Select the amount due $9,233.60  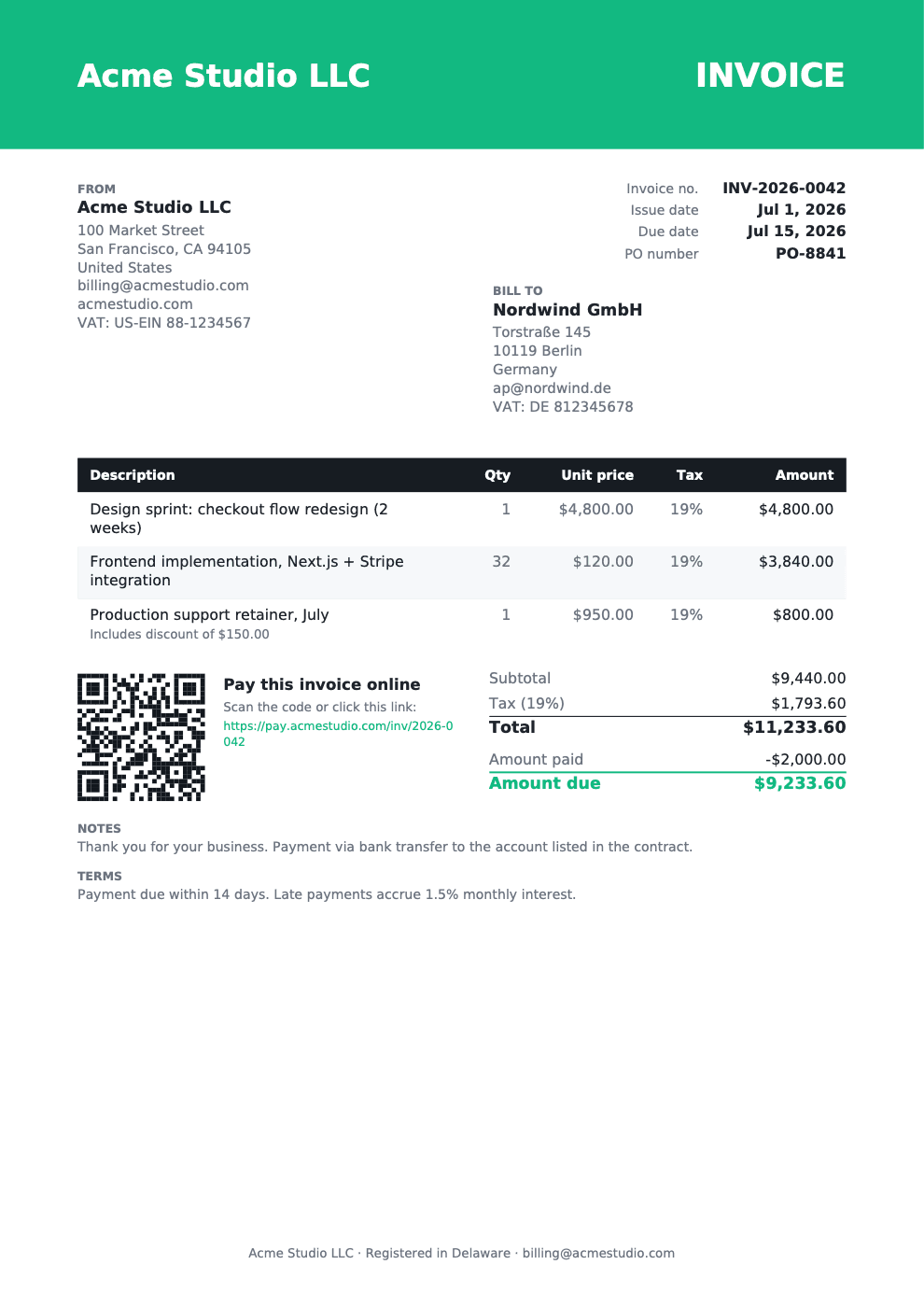[x=800, y=783]
